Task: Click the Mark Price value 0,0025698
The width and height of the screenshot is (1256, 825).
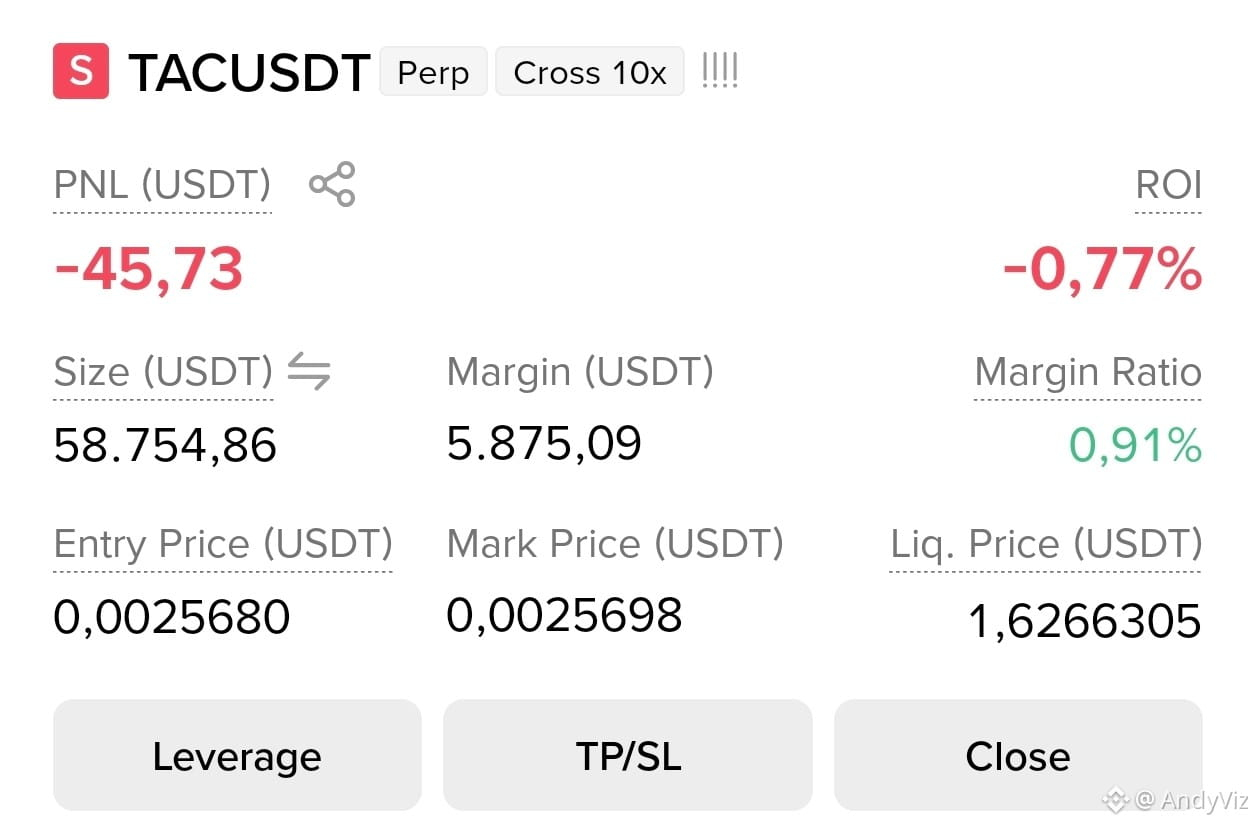Action: pyautogui.click(x=564, y=615)
